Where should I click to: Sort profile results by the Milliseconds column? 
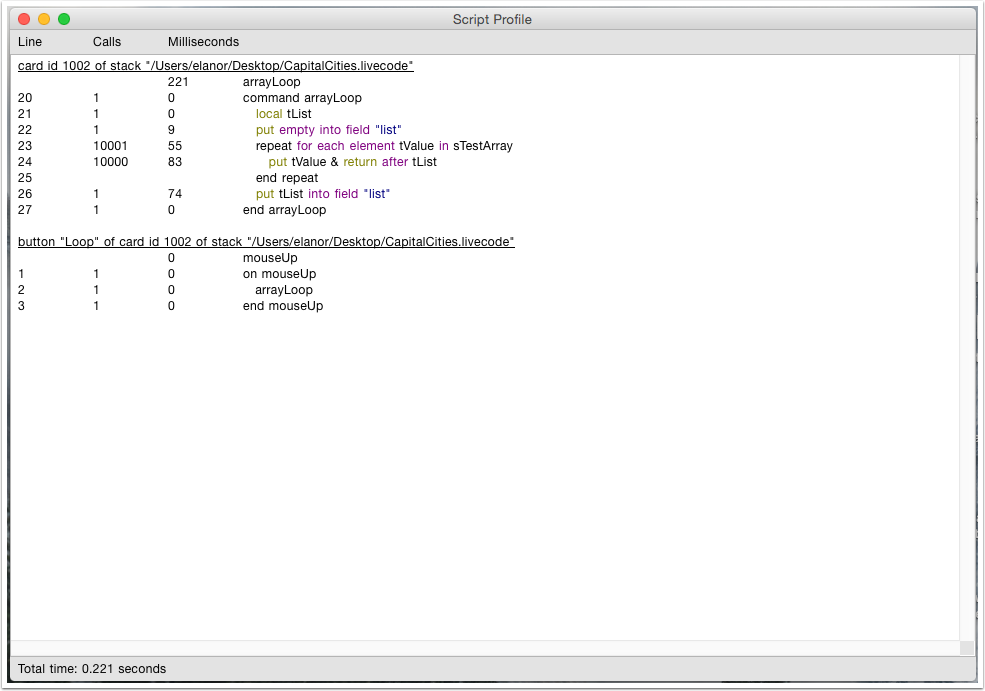[x=203, y=41]
